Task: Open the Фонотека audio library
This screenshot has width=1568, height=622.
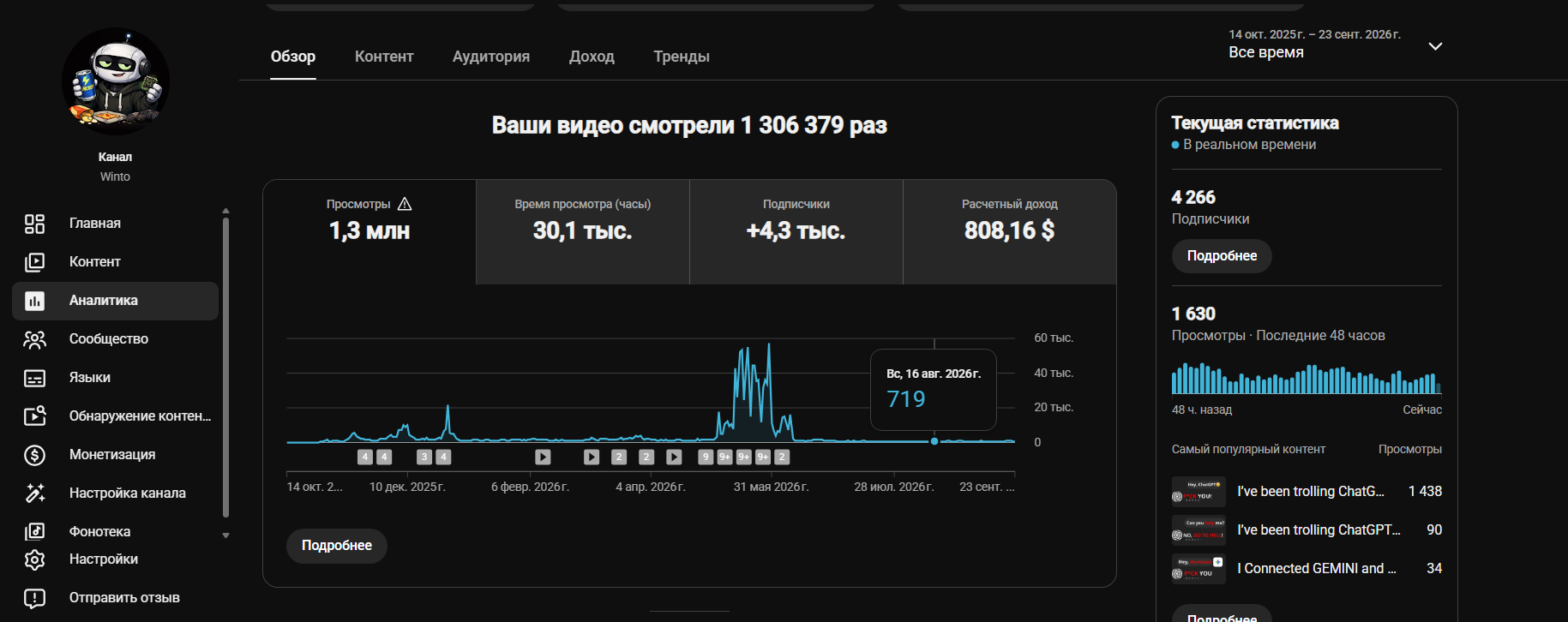Action: 115,531
